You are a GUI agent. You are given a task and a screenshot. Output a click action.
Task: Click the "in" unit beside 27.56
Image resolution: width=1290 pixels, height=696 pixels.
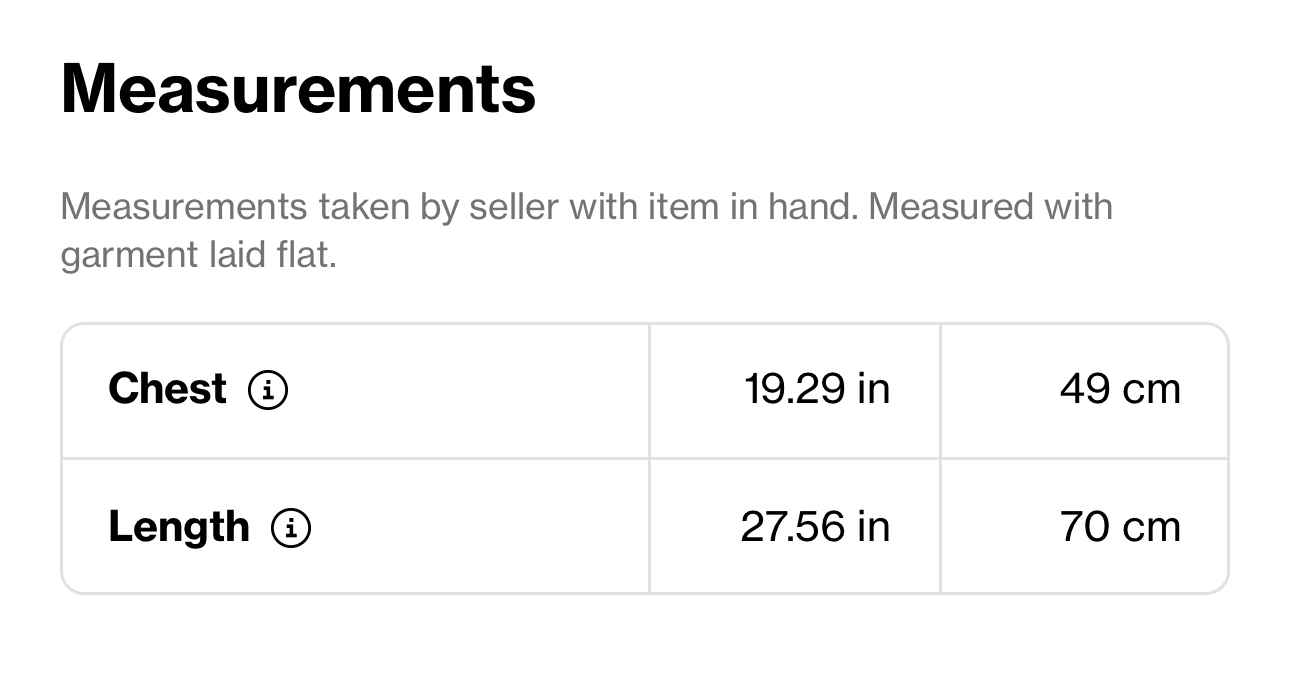pyautogui.click(x=873, y=527)
